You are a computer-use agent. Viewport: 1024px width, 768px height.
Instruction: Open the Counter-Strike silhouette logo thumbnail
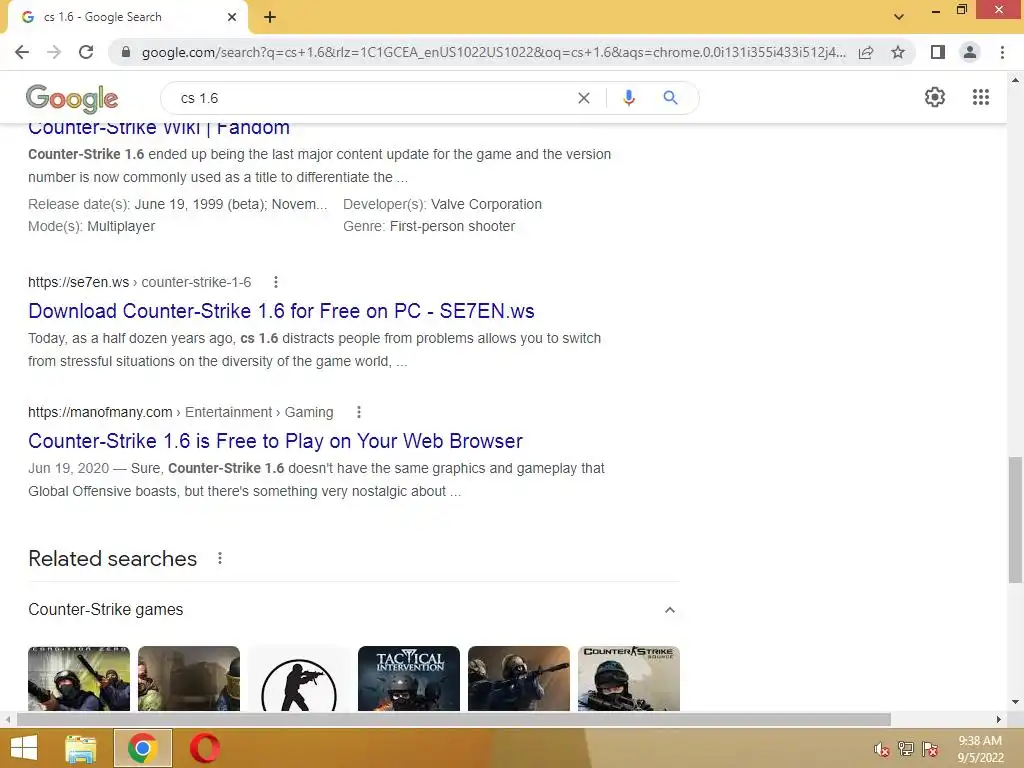click(298, 679)
